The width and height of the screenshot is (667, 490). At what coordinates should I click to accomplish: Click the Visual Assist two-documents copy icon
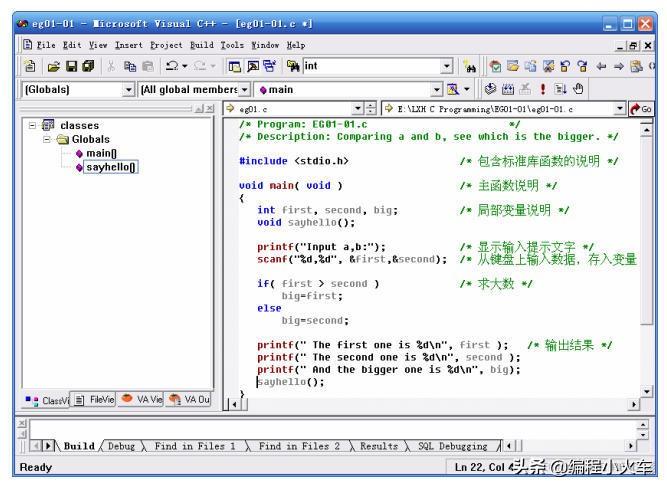[530, 66]
